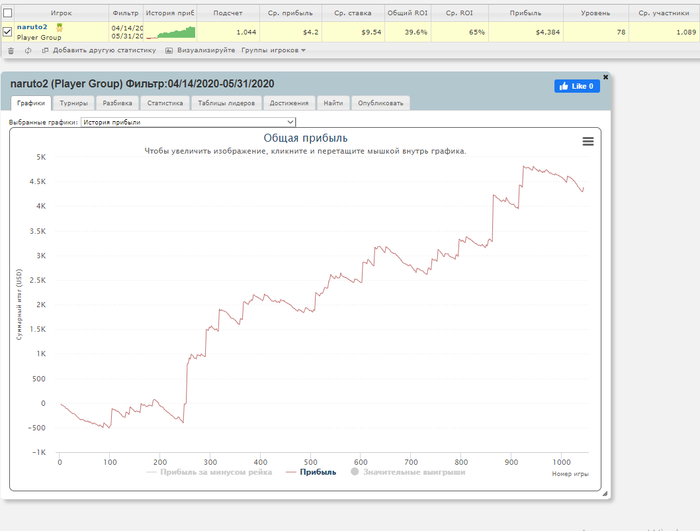Expand the 'Группы игроков' dropdown
700x531 pixels.
tap(273, 50)
